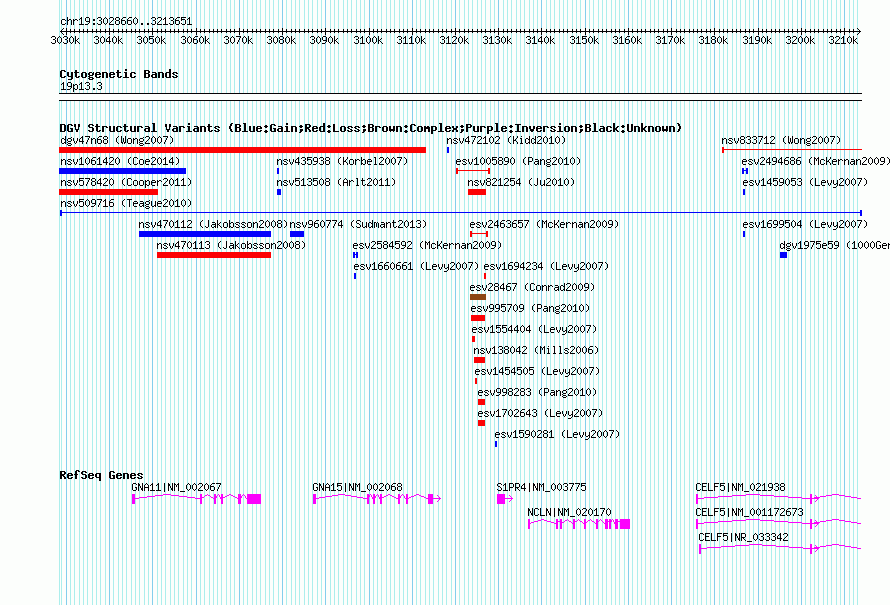Select esv1702643 (Levy2007) label
Image resolution: width=890 pixels, height=605 pixels.
pyautogui.click(x=540, y=413)
